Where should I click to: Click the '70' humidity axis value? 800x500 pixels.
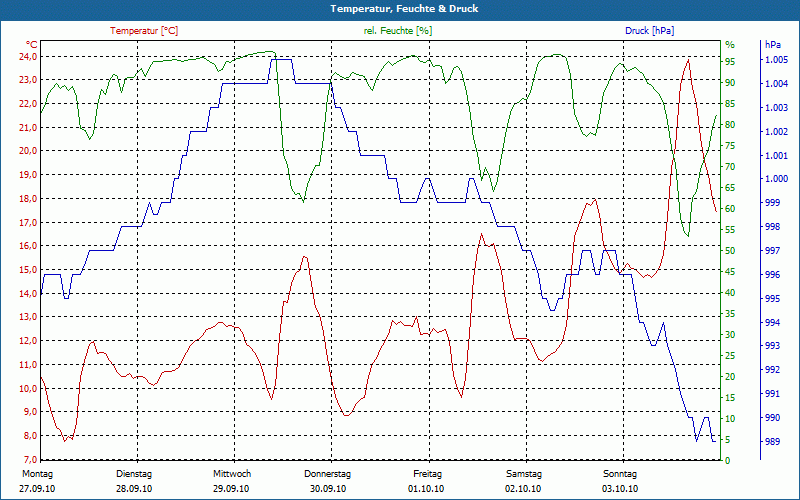(x=731, y=166)
